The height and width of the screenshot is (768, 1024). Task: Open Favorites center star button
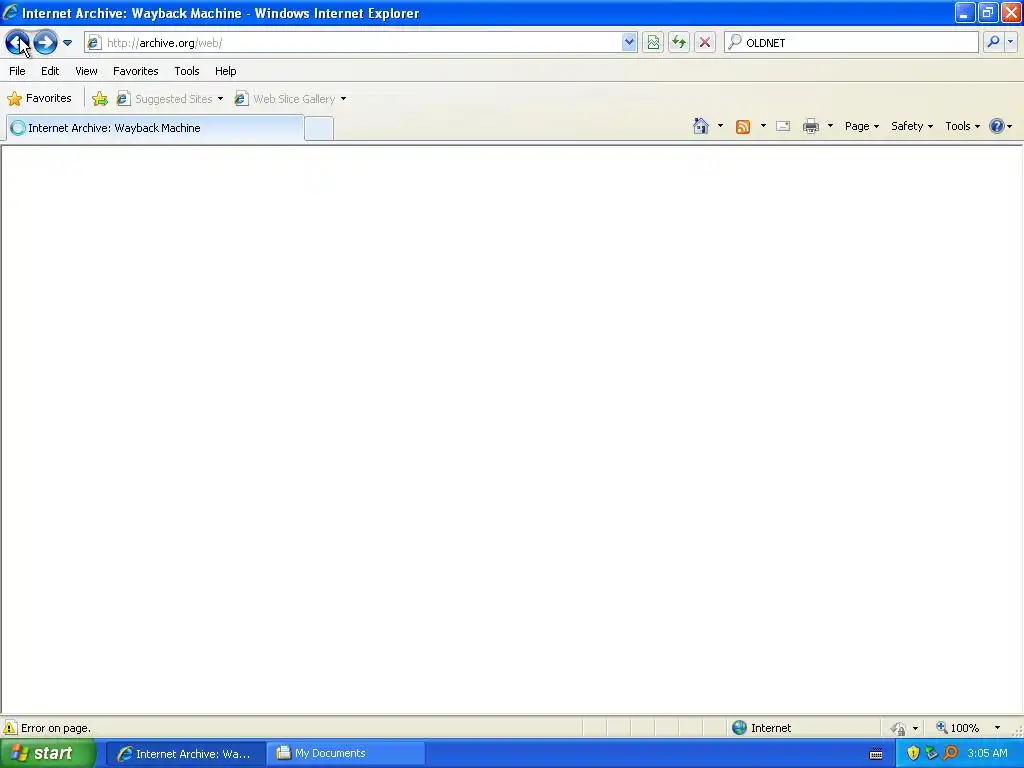pyautogui.click(x=39, y=99)
